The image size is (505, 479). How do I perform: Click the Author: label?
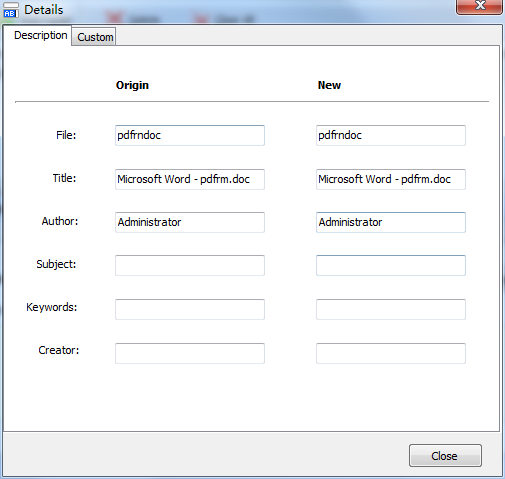click(x=60, y=221)
